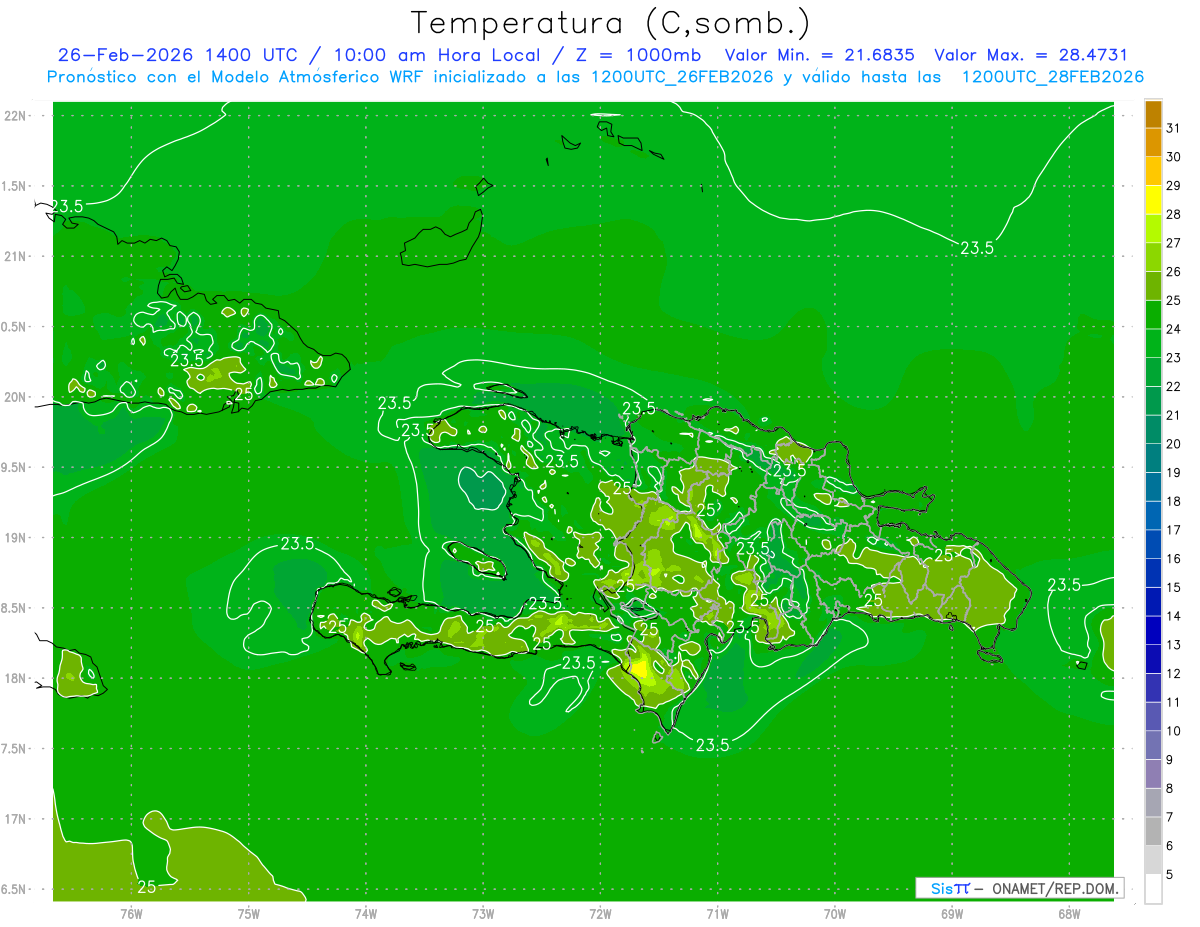Click the '5' label on the color scale

pos(1169,874)
